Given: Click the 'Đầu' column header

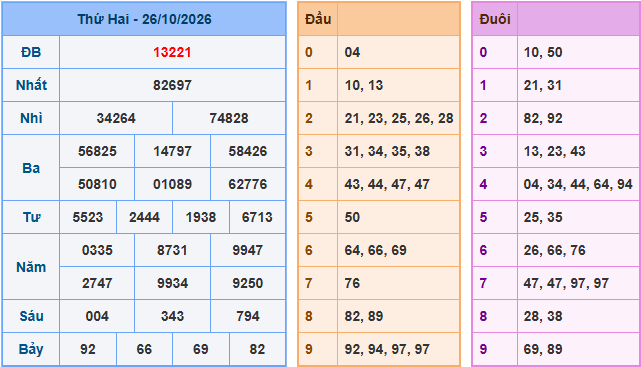Looking at the screenshot, I should (318, 19).
